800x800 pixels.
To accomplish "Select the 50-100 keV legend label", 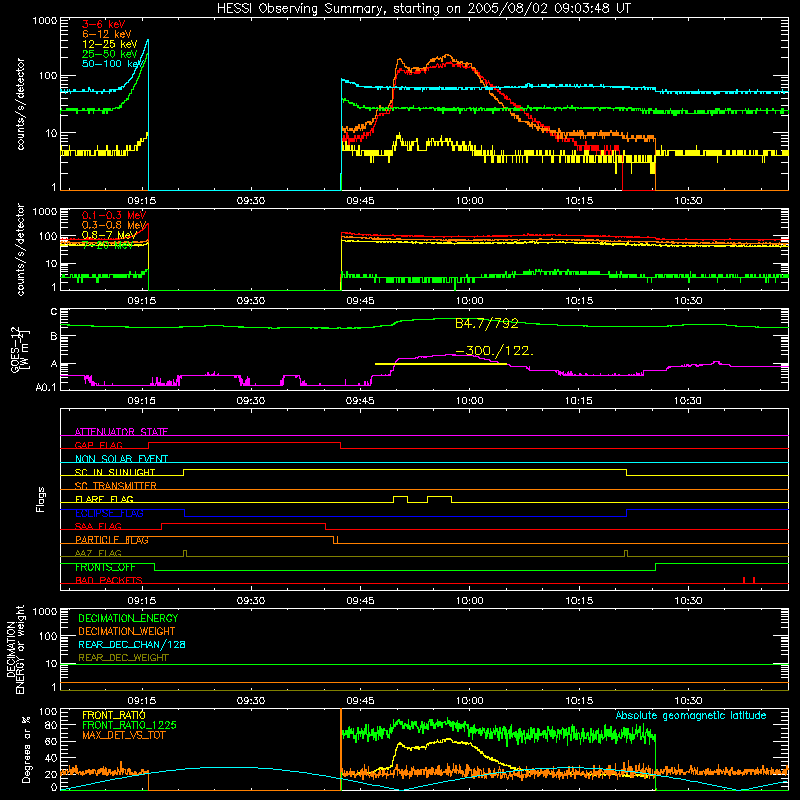I will coord(113,64).
